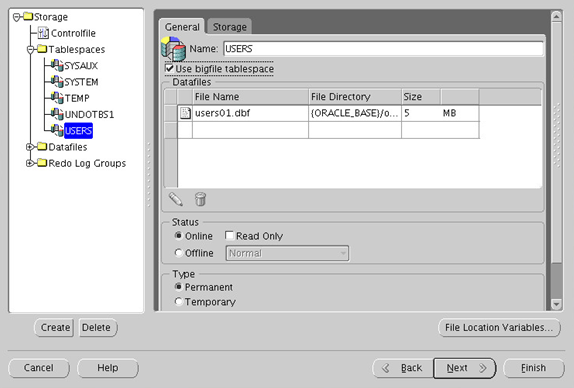The width and height of the screenshot is (574, 388).
Task: Click scrollbar up arrow in right panel
Action: click(x=556, y=16)
